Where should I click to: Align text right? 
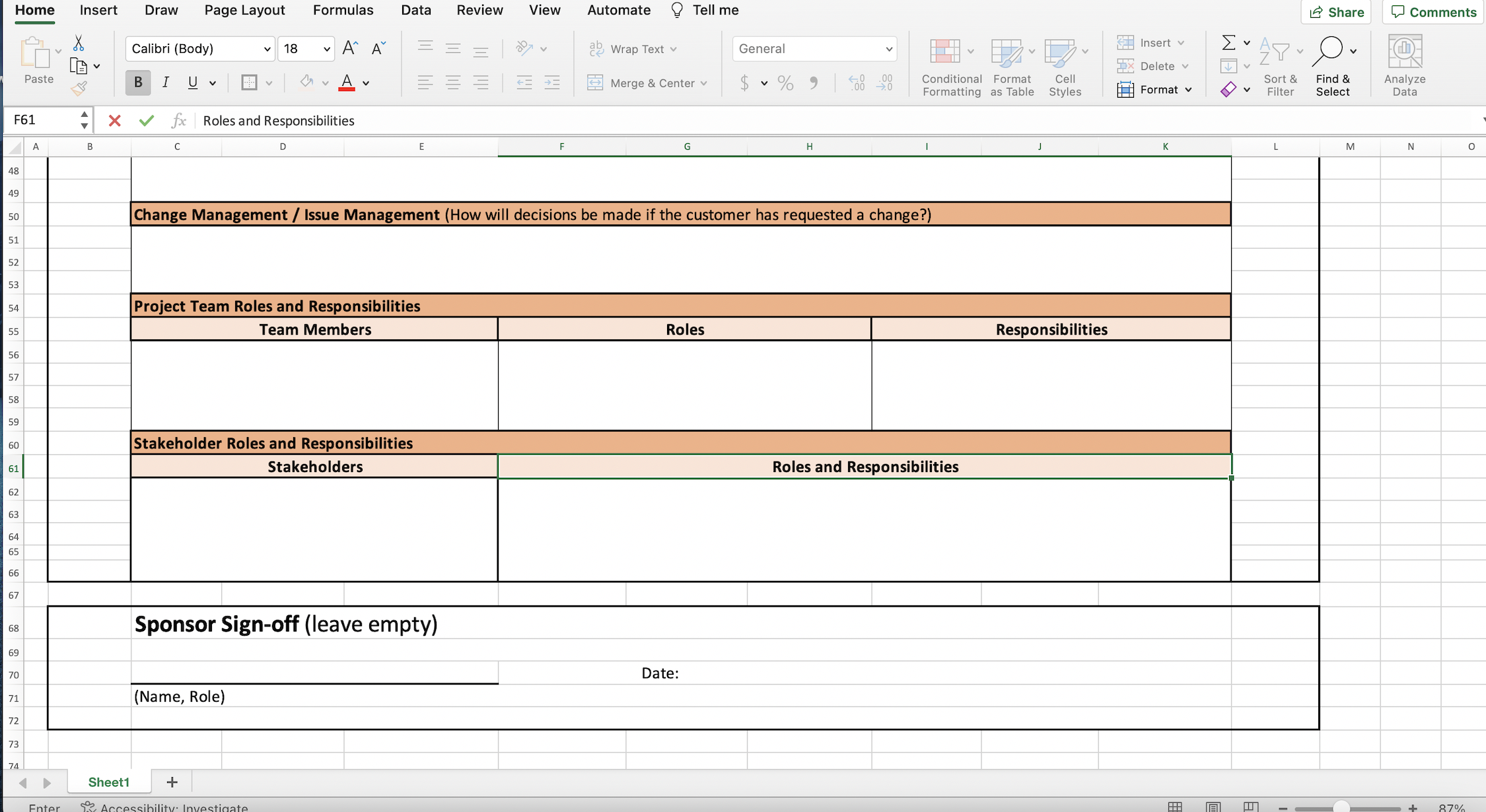coord(481,83)
